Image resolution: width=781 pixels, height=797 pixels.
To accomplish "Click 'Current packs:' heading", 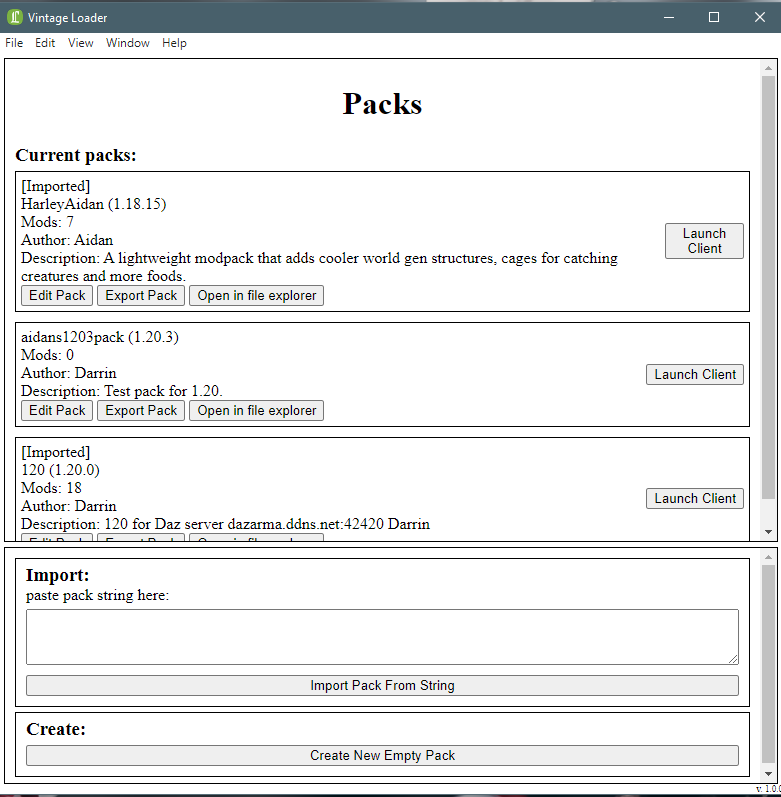I will click(76, 156).
